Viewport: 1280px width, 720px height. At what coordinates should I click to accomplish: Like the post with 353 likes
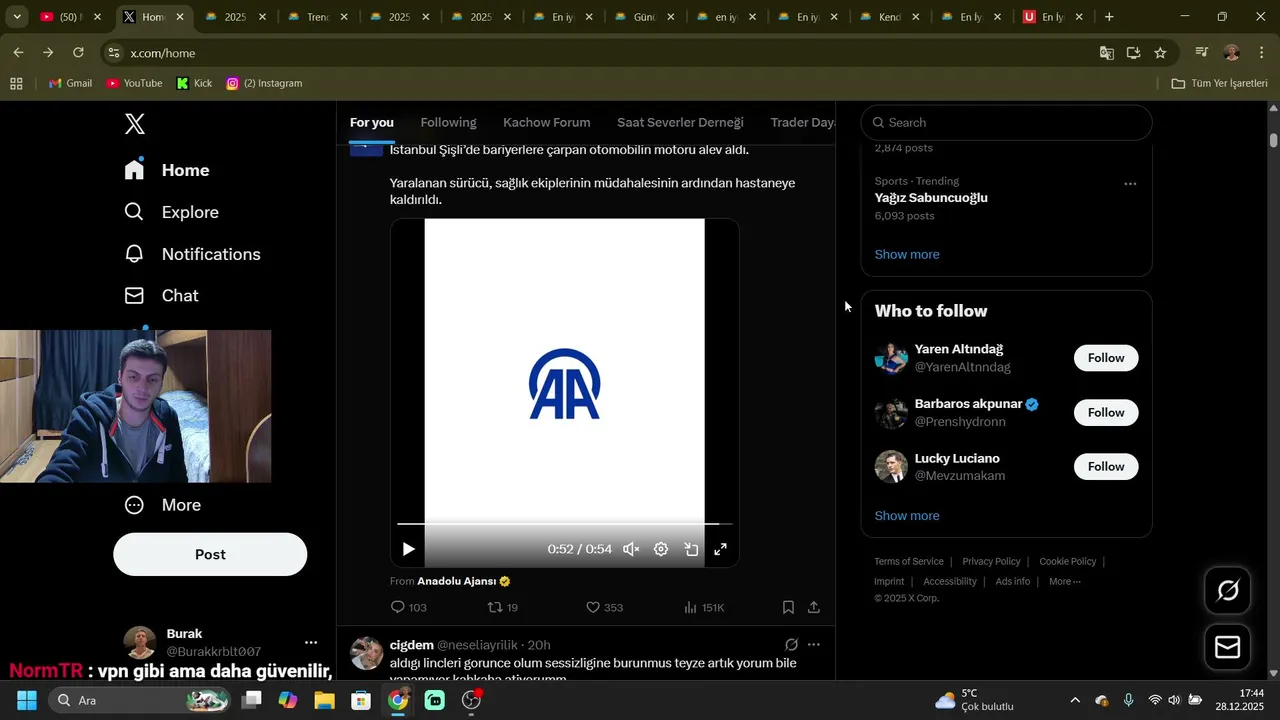(604, 607)
